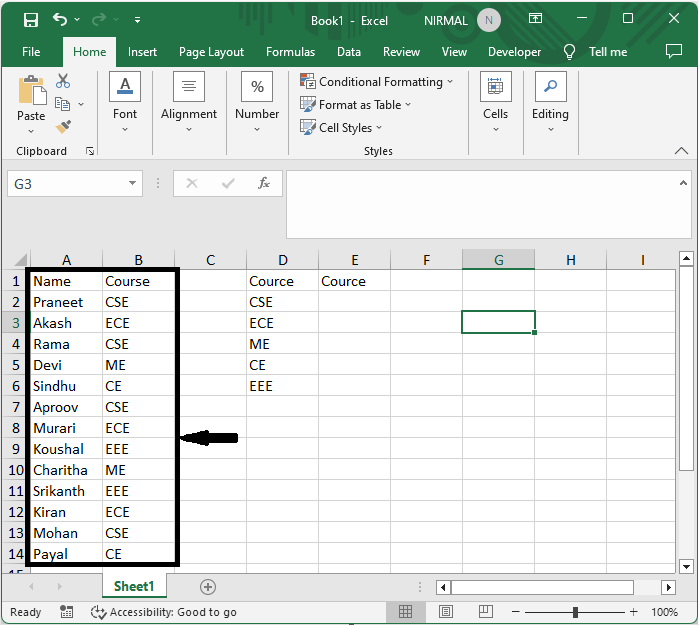Click the Enter checkmark formula button
The height and width of the screenshot is (625, 699).
228,183
